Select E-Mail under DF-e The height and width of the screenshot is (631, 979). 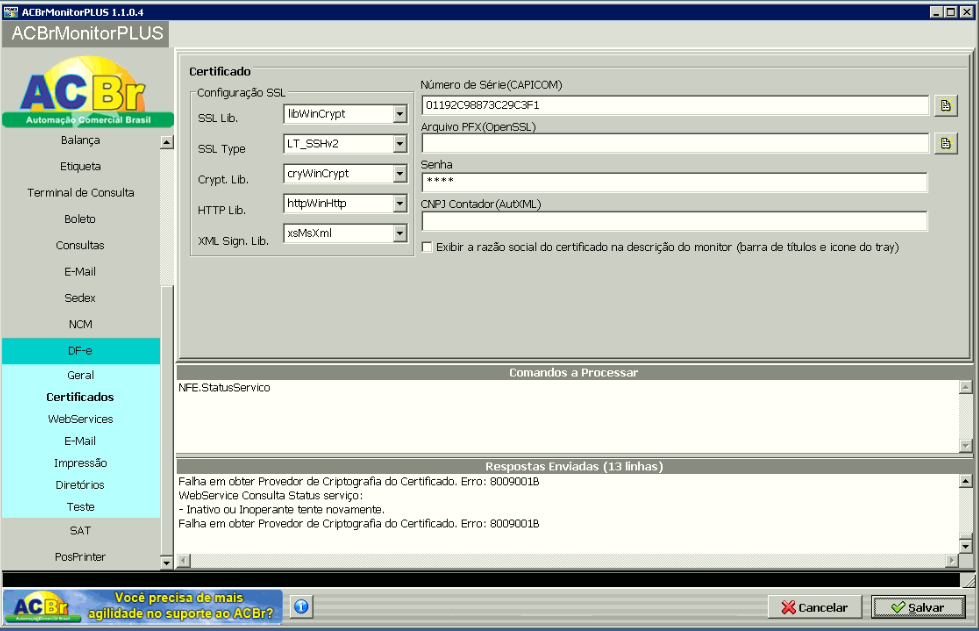[x=81, y=441]
